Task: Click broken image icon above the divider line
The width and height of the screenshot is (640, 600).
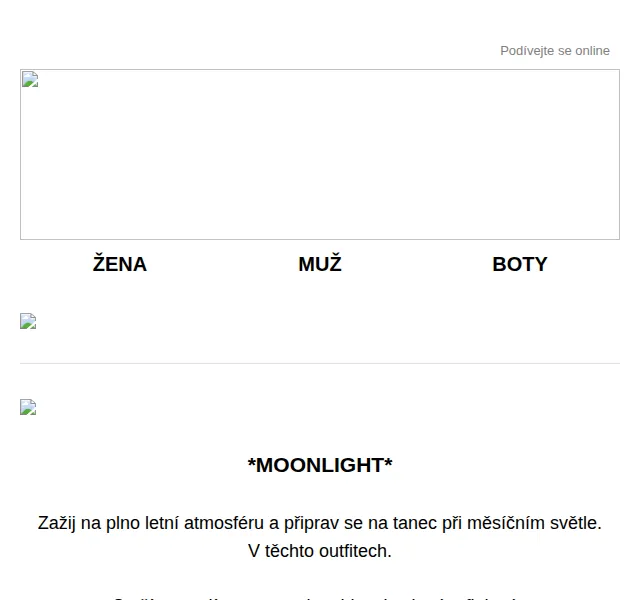Action: tap(28, 321)
